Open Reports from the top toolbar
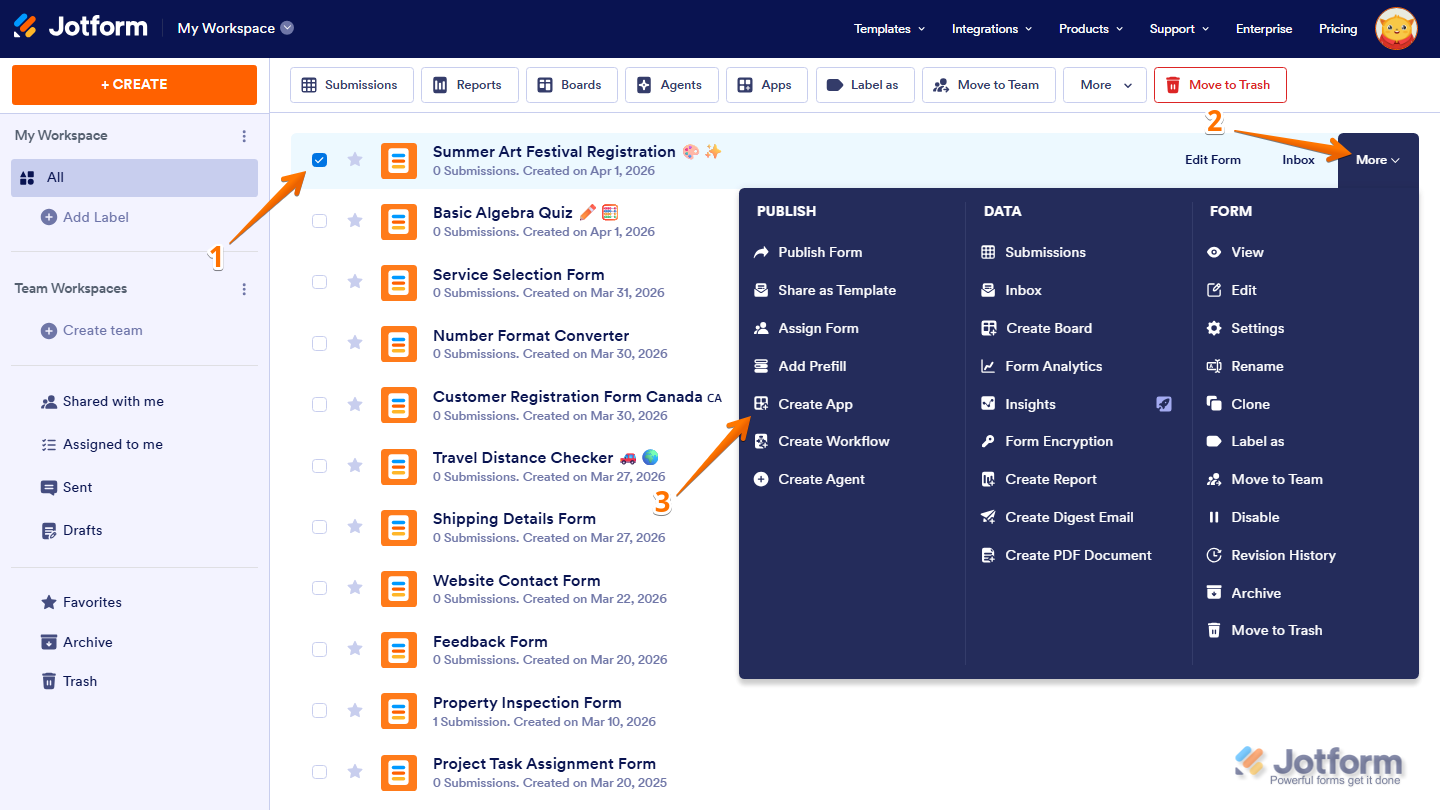 tap(469, 85)
